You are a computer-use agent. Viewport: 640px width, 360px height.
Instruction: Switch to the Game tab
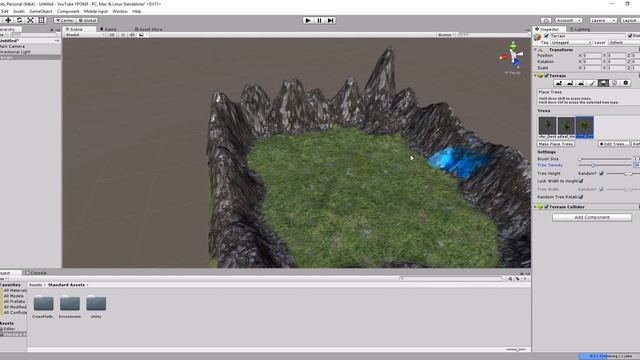(108, 29)
